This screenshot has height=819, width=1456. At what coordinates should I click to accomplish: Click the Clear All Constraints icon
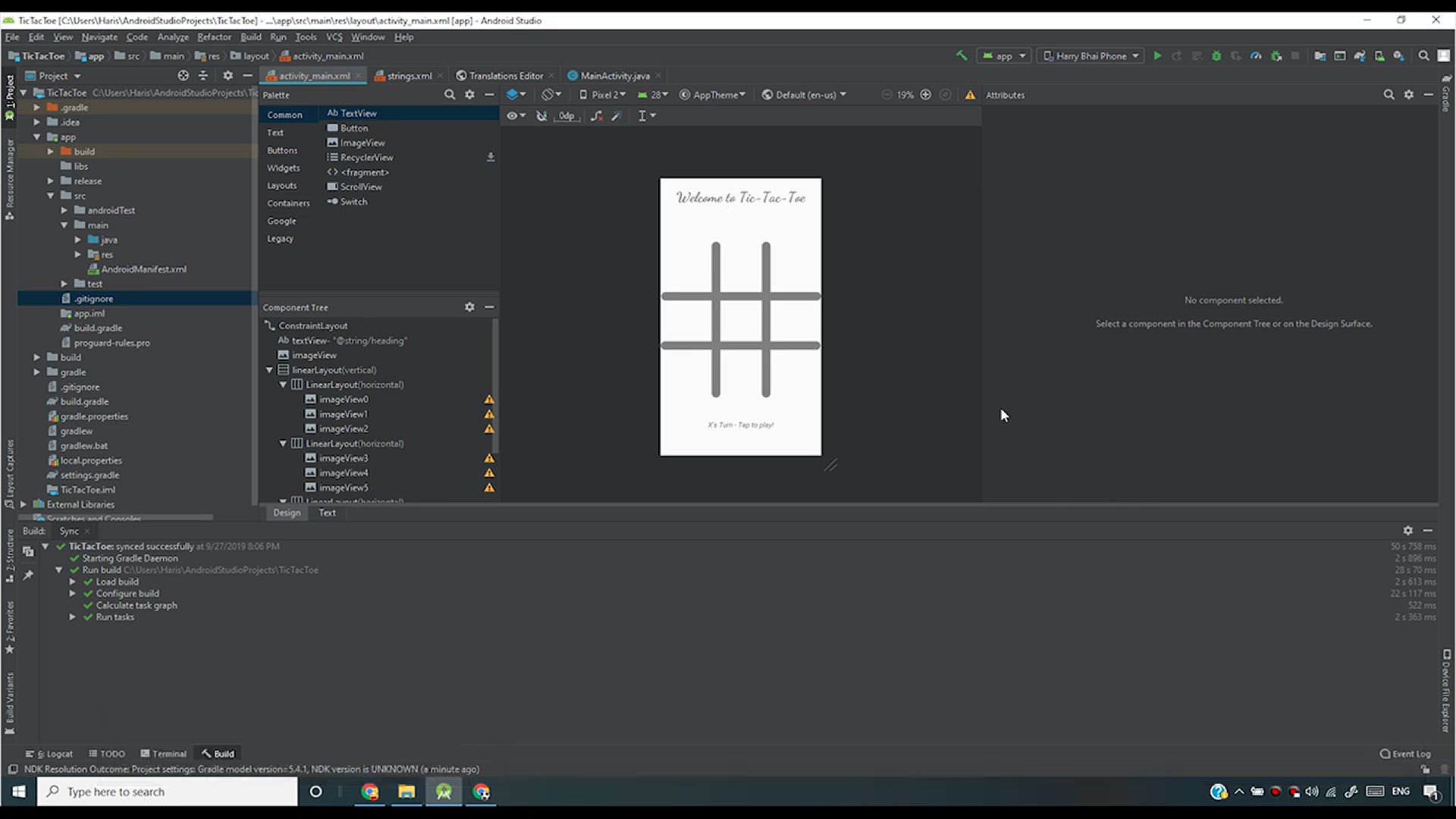(597, 116)
